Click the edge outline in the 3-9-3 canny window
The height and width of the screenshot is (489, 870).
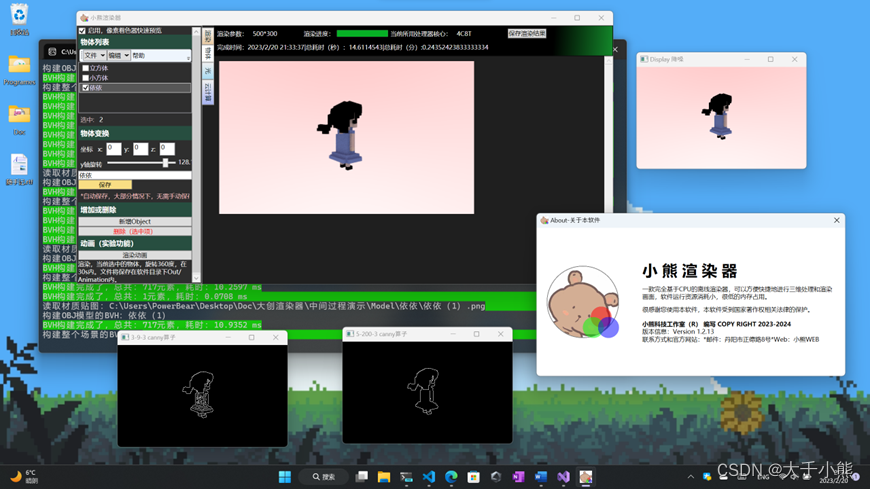(x=200, y=394)
